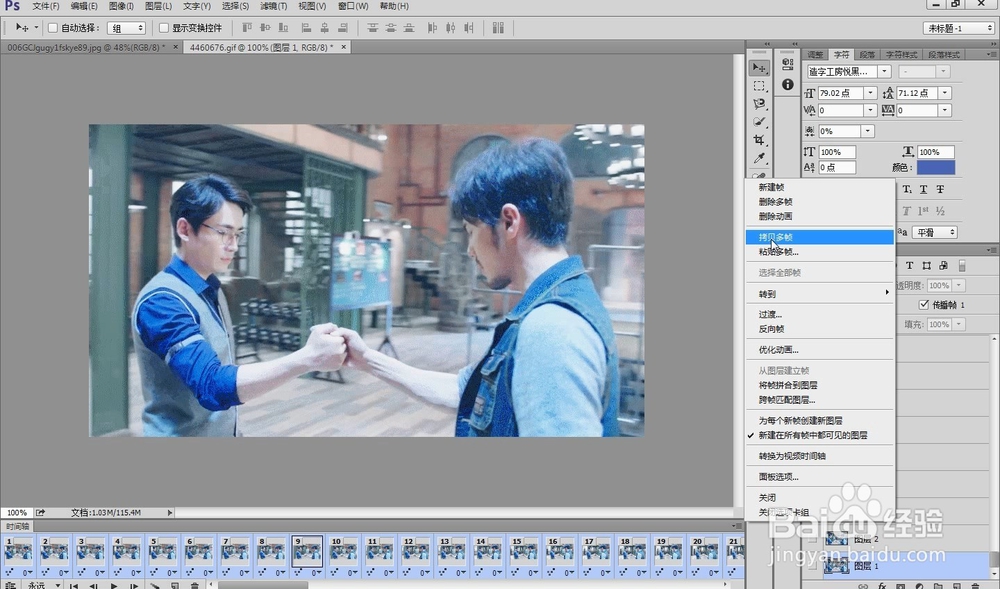Apply underline text style icon
1000x589 pixels.
pyautogui.click(x=923, y=189)
